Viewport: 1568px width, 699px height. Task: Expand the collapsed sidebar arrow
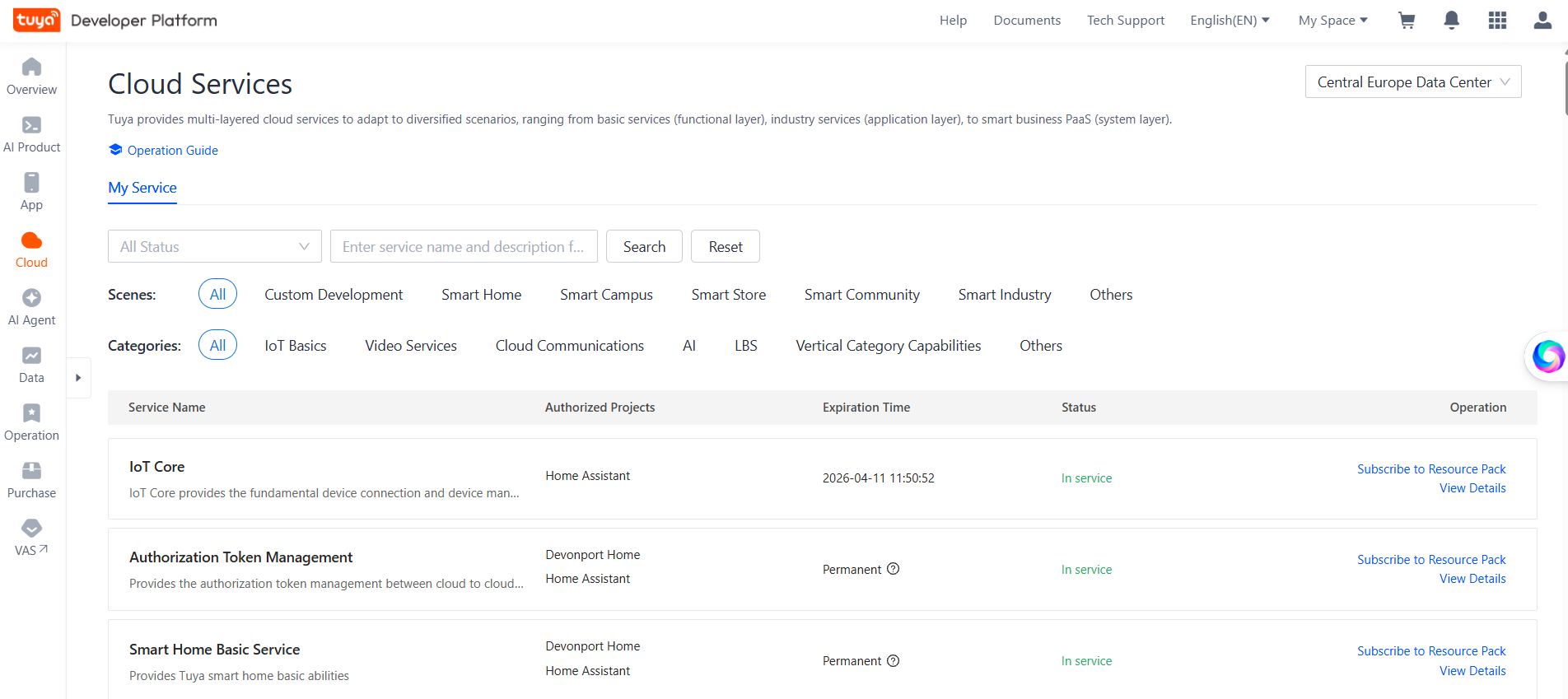pos(78,378)
